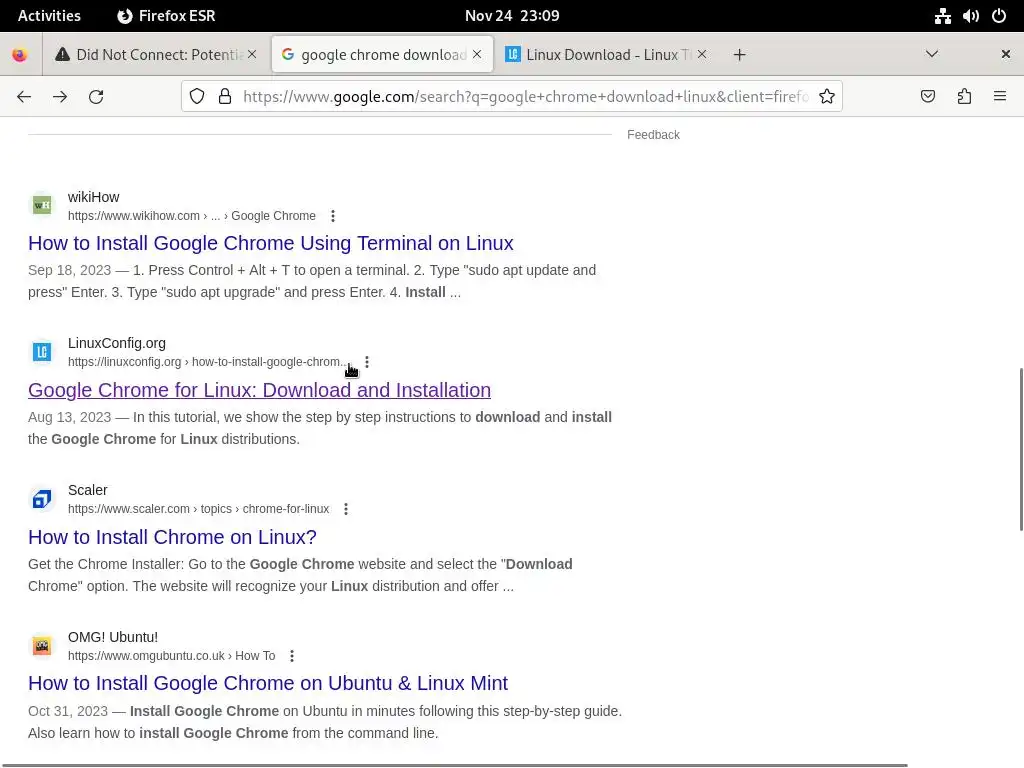
Task: Open the clock and calendar panel
Action: (512, 16)
